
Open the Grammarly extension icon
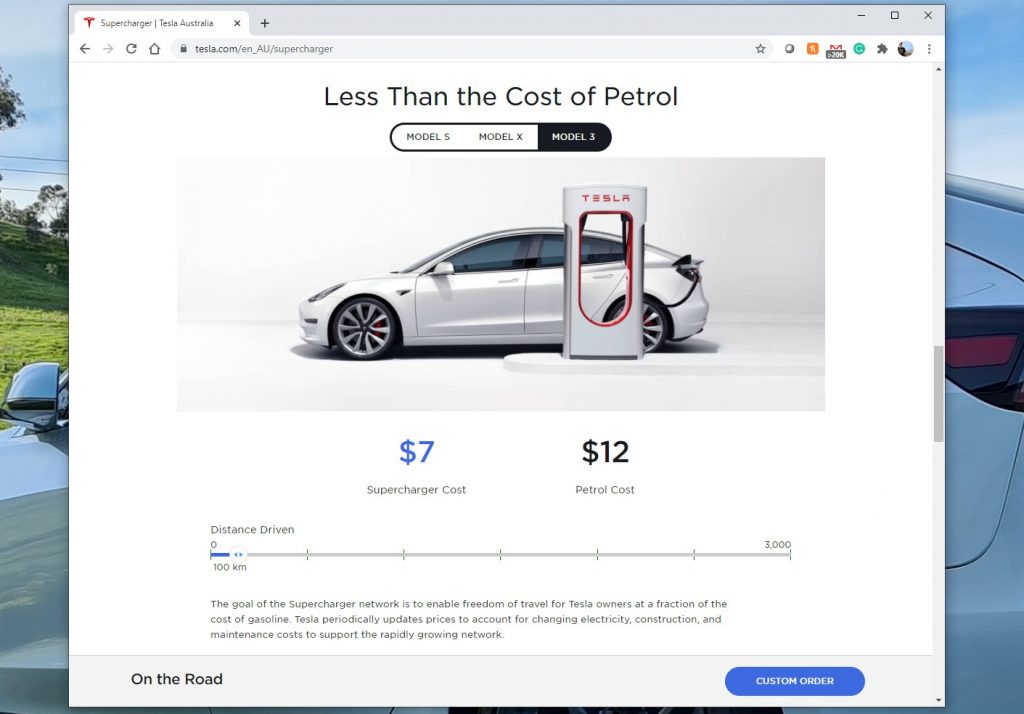click(x=859, y=49)
